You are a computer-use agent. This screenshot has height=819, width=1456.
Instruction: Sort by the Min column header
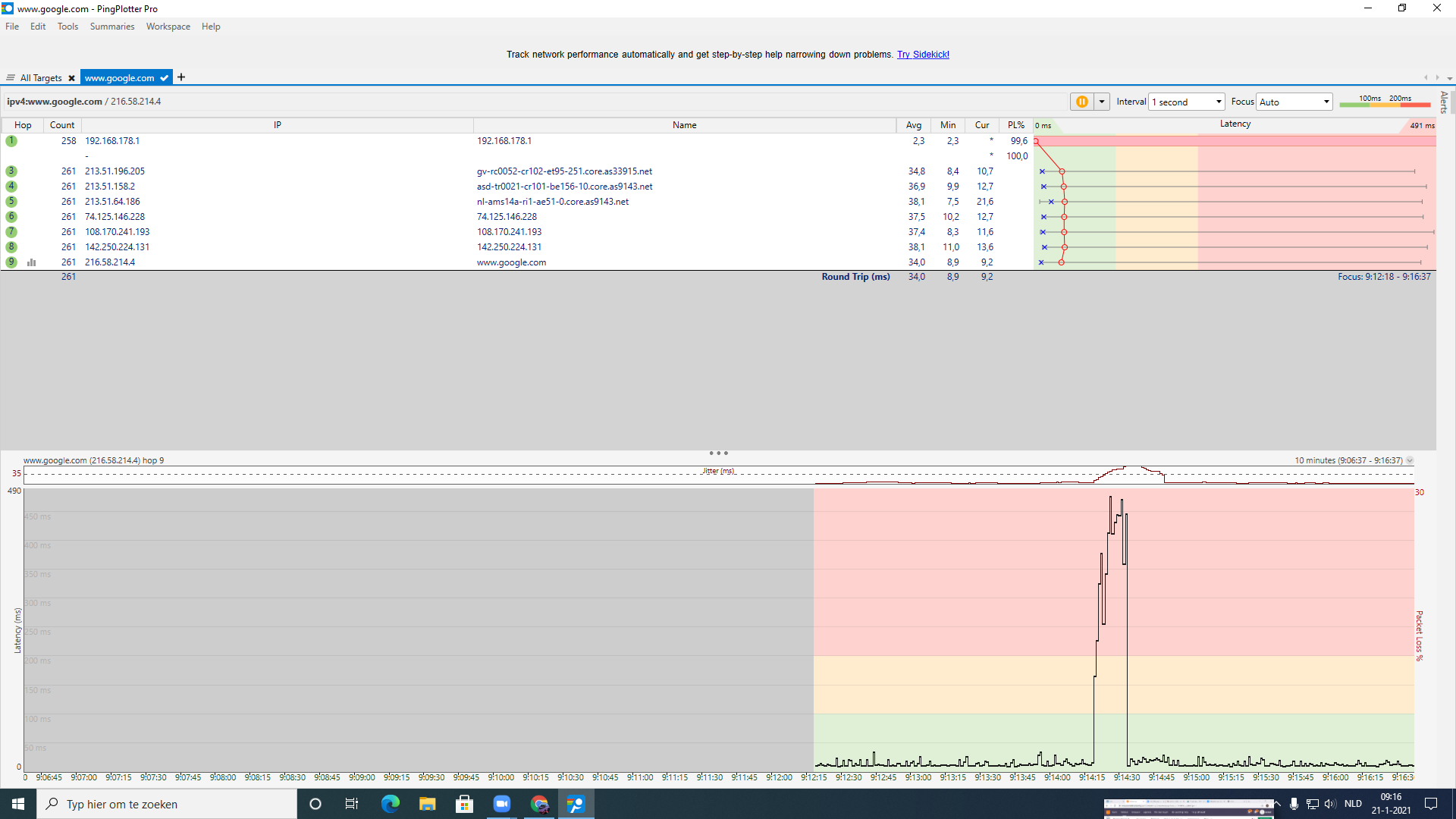tap(948, 125)
